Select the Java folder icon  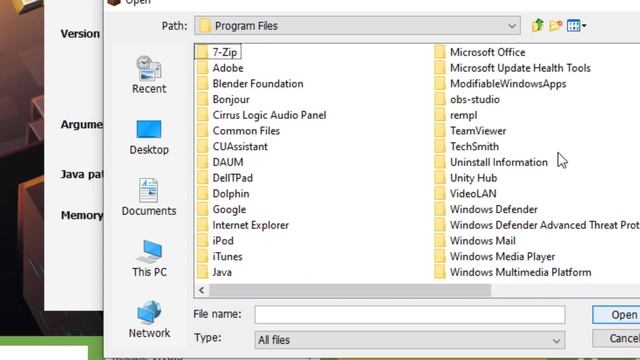202,272
